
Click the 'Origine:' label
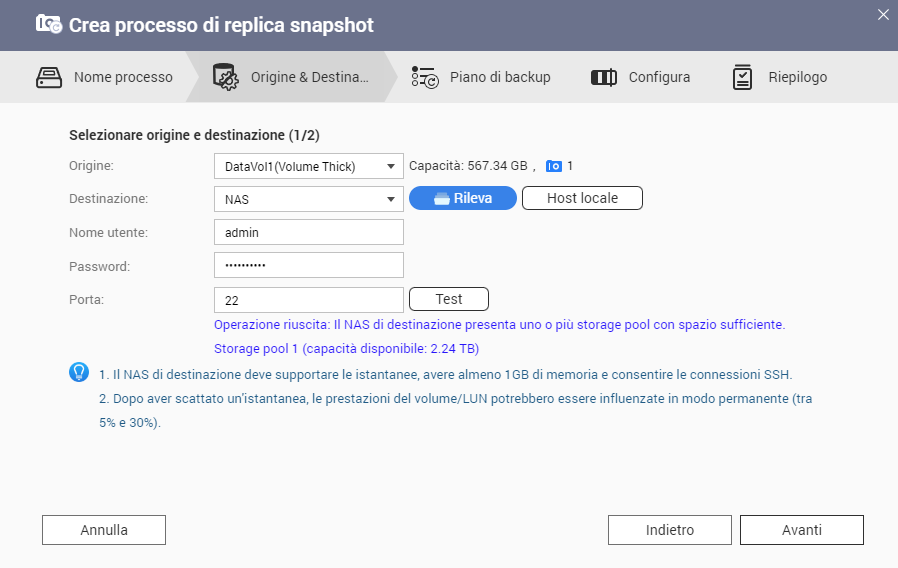(92, 166)
